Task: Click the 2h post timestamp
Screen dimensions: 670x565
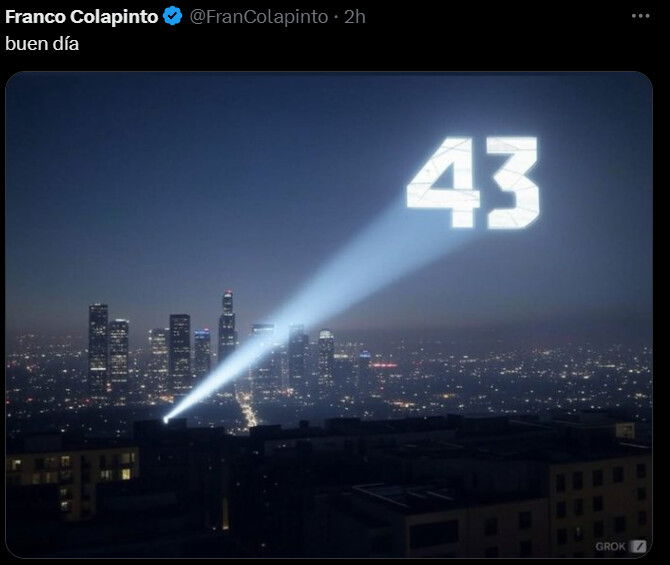Action: tap(355, 17)
